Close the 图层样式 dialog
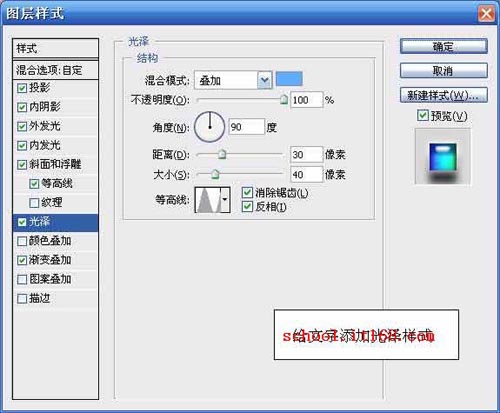 pyautogui.click(x=486, y=14)
